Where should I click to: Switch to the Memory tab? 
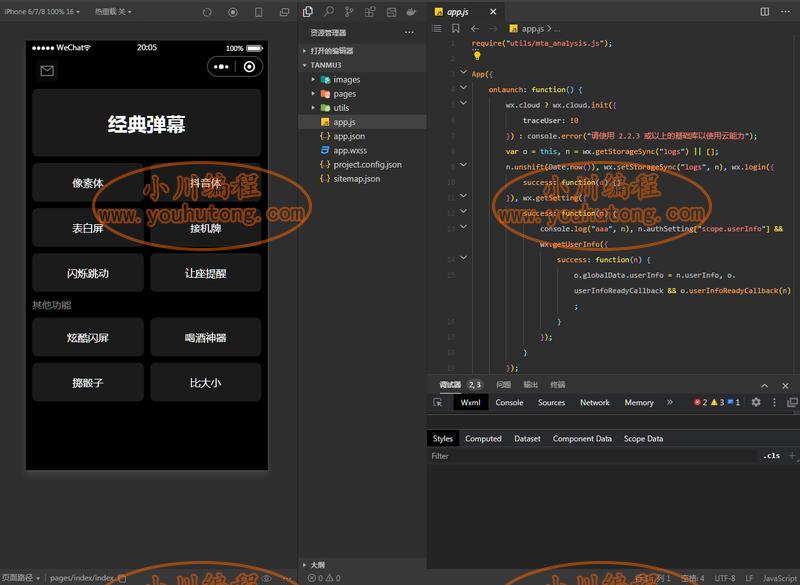(639, 402)
